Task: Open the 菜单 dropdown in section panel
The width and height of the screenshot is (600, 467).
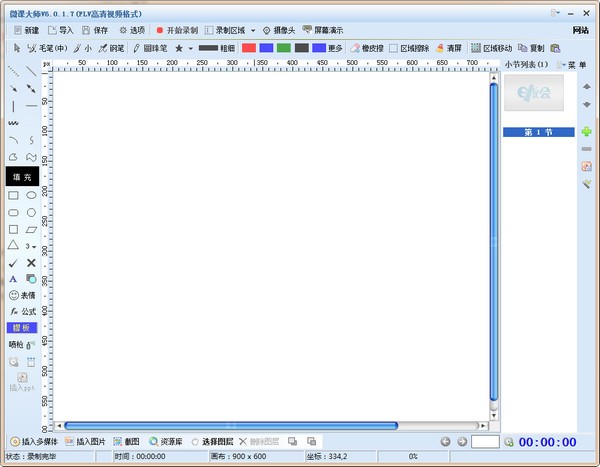Action: coord(576,65)
